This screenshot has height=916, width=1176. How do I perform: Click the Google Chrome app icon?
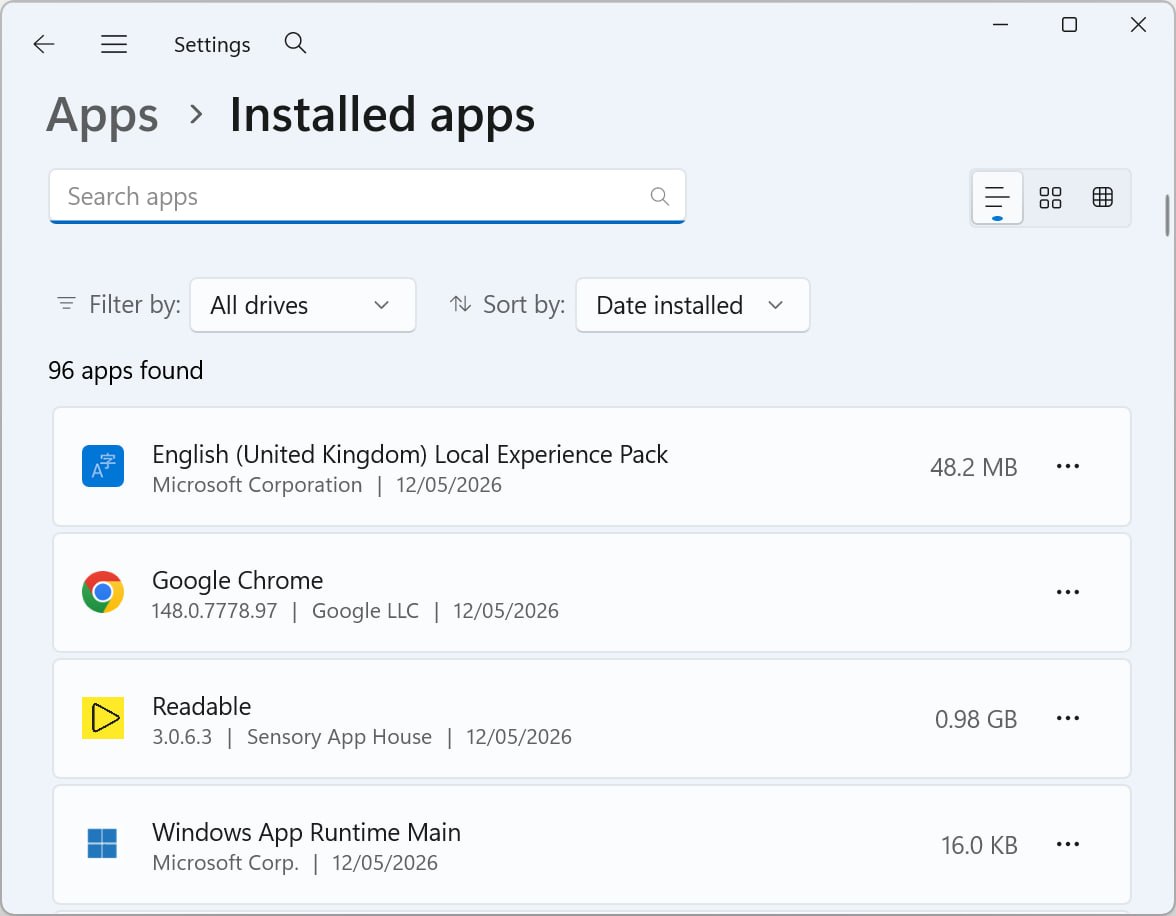[103, 592]
